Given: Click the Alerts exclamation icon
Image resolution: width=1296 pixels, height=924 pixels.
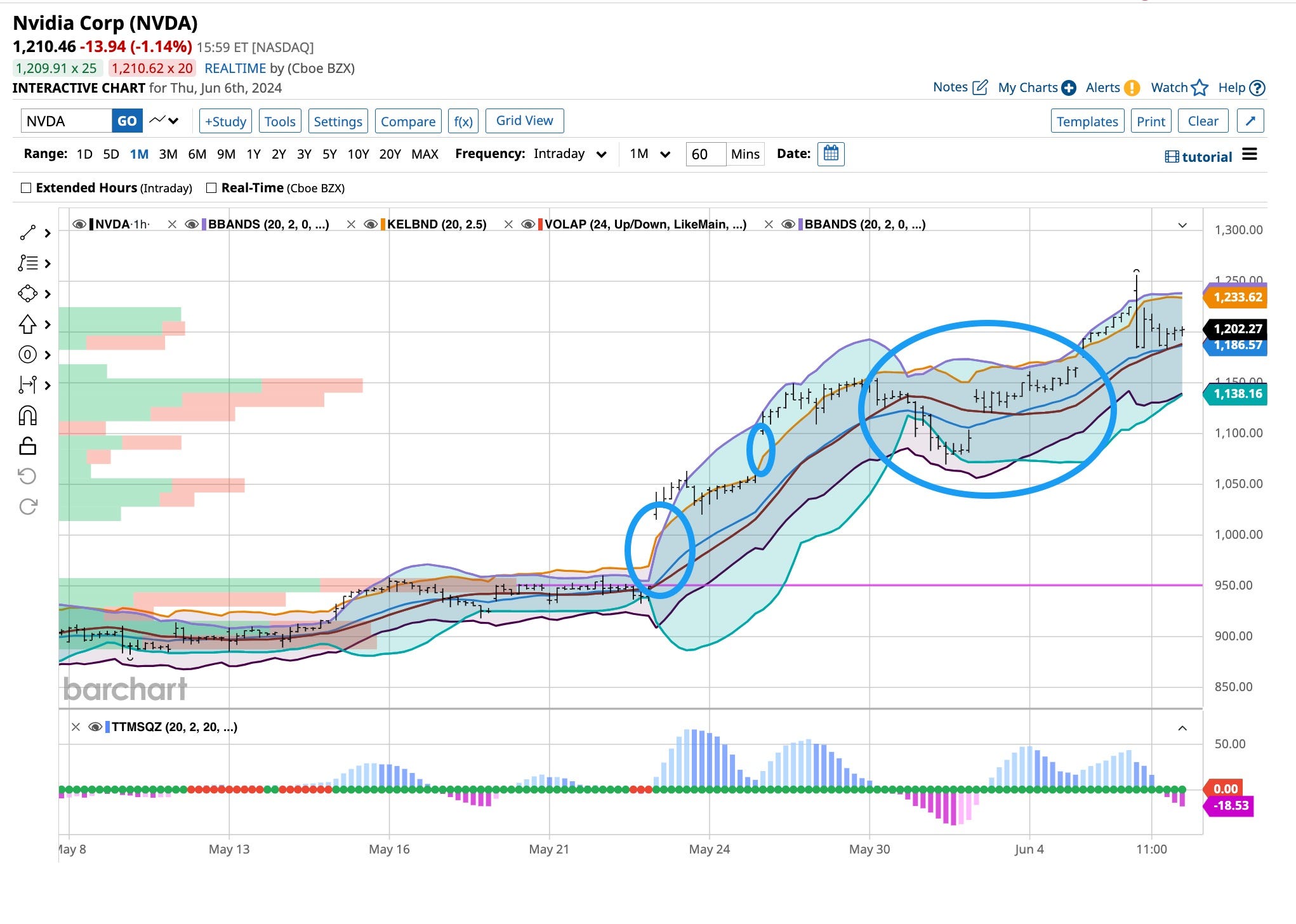Looking at the screenshot, I should click(x=1132, y=88).
